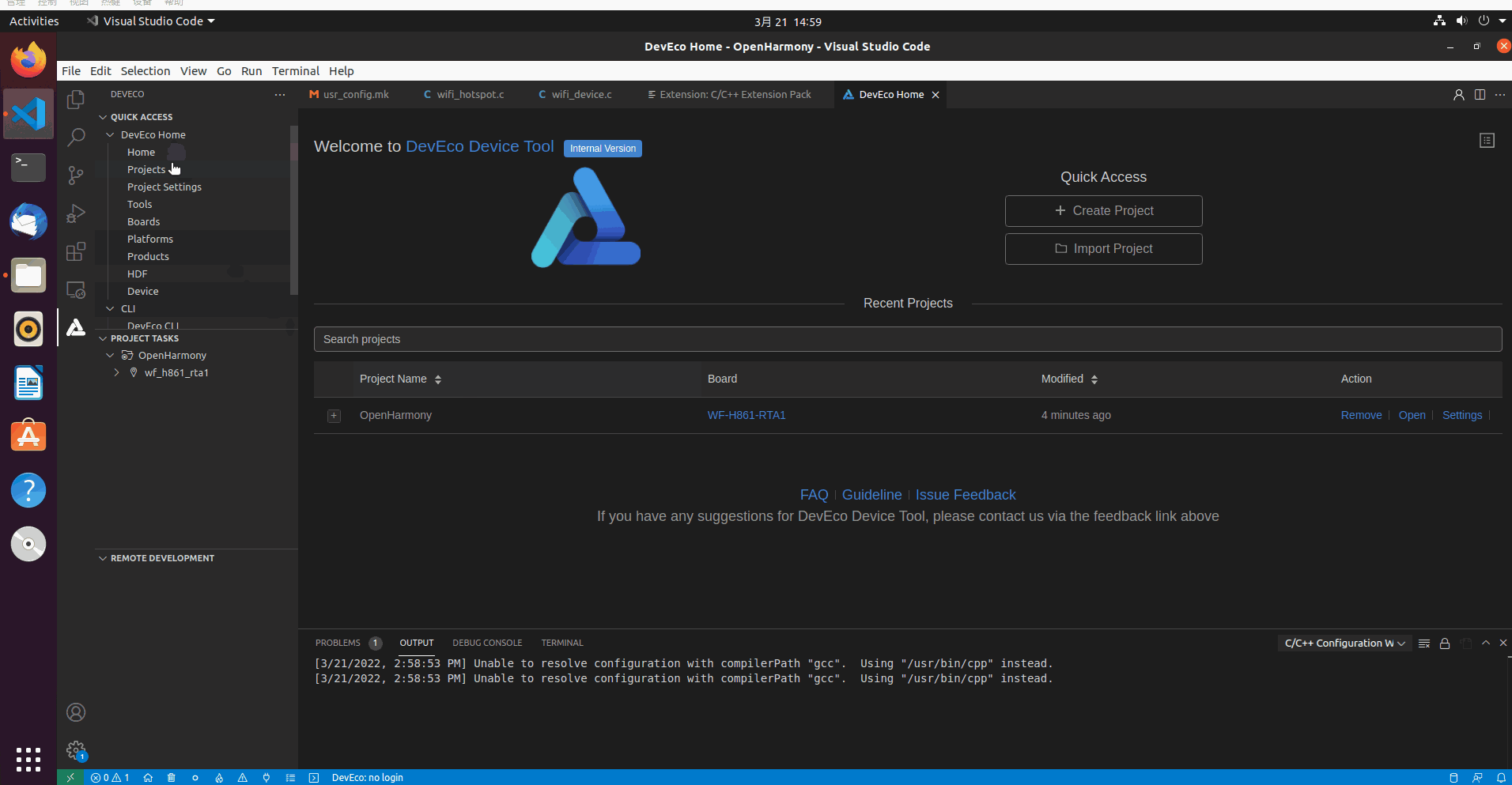
Task: Collapse the QUICK ACCESS section
Action: [103, 117]
